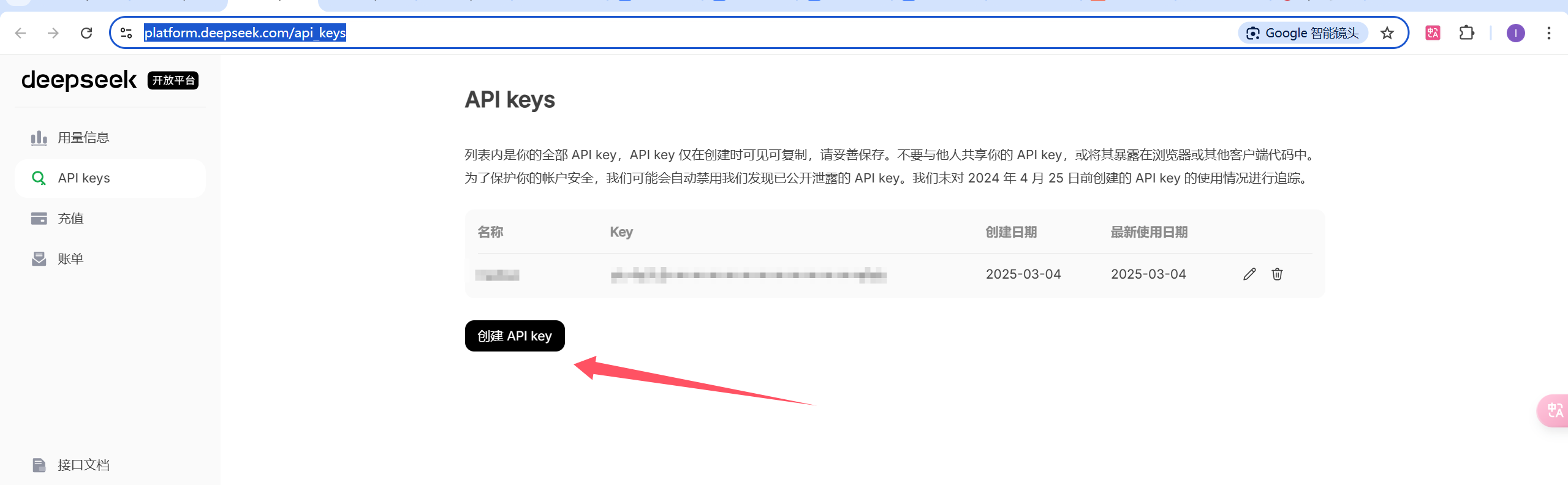The width and height of the screenshot is (1568, 485).
Task: Open the purple profile avatar
Action: tap(1516, 33)
